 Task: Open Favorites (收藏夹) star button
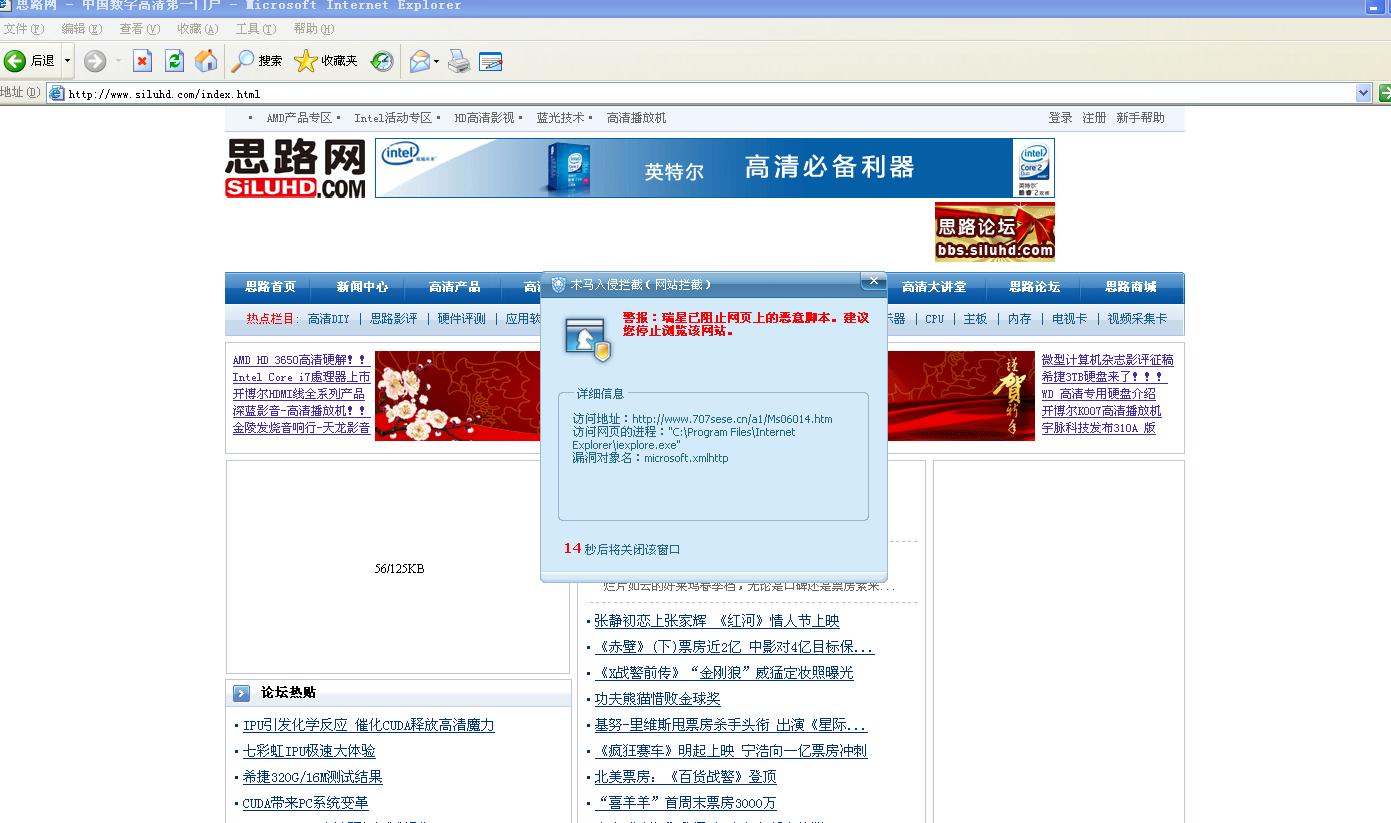tap(326, 61)
